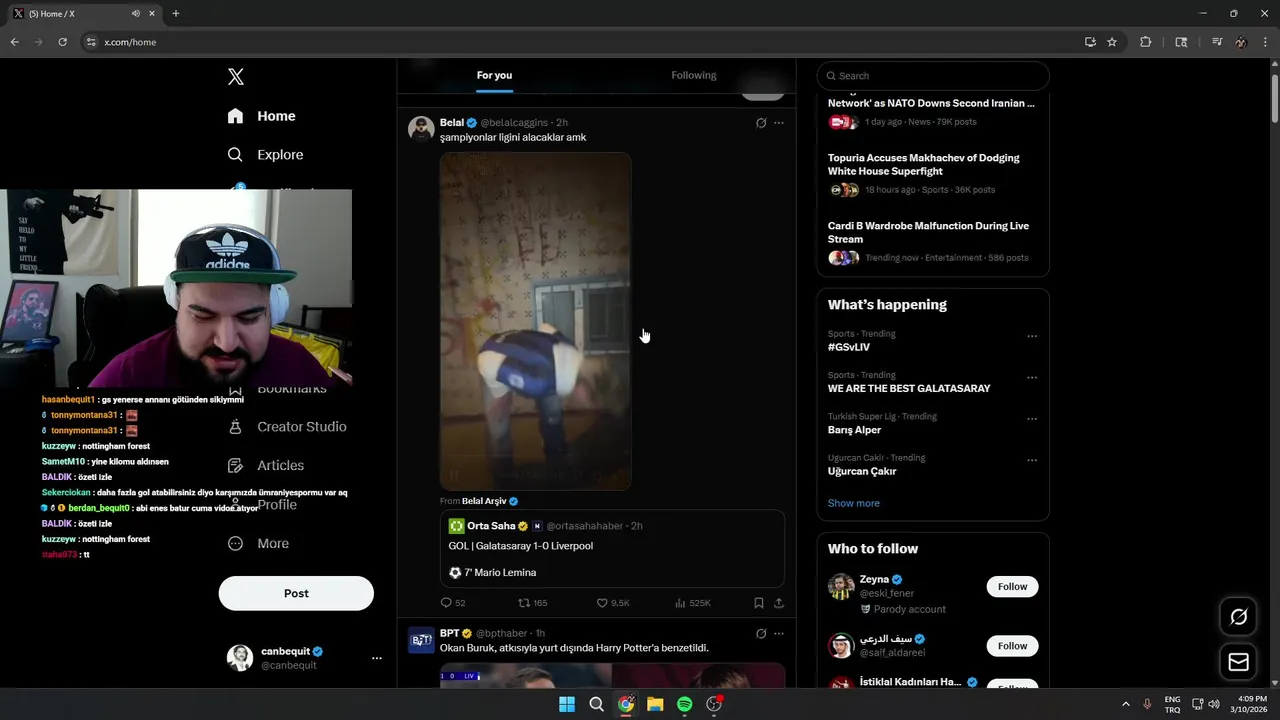Reply to Belal's post

pyautogui.click(x=453, y=603)
